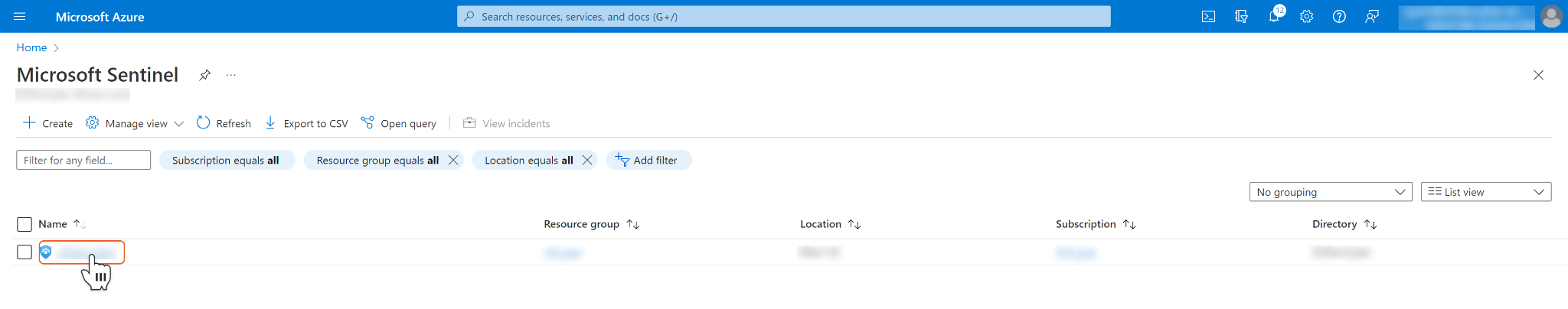Click Export to CSV command
Viewport: 1568px width, 309px height.
tap(306, 123)
